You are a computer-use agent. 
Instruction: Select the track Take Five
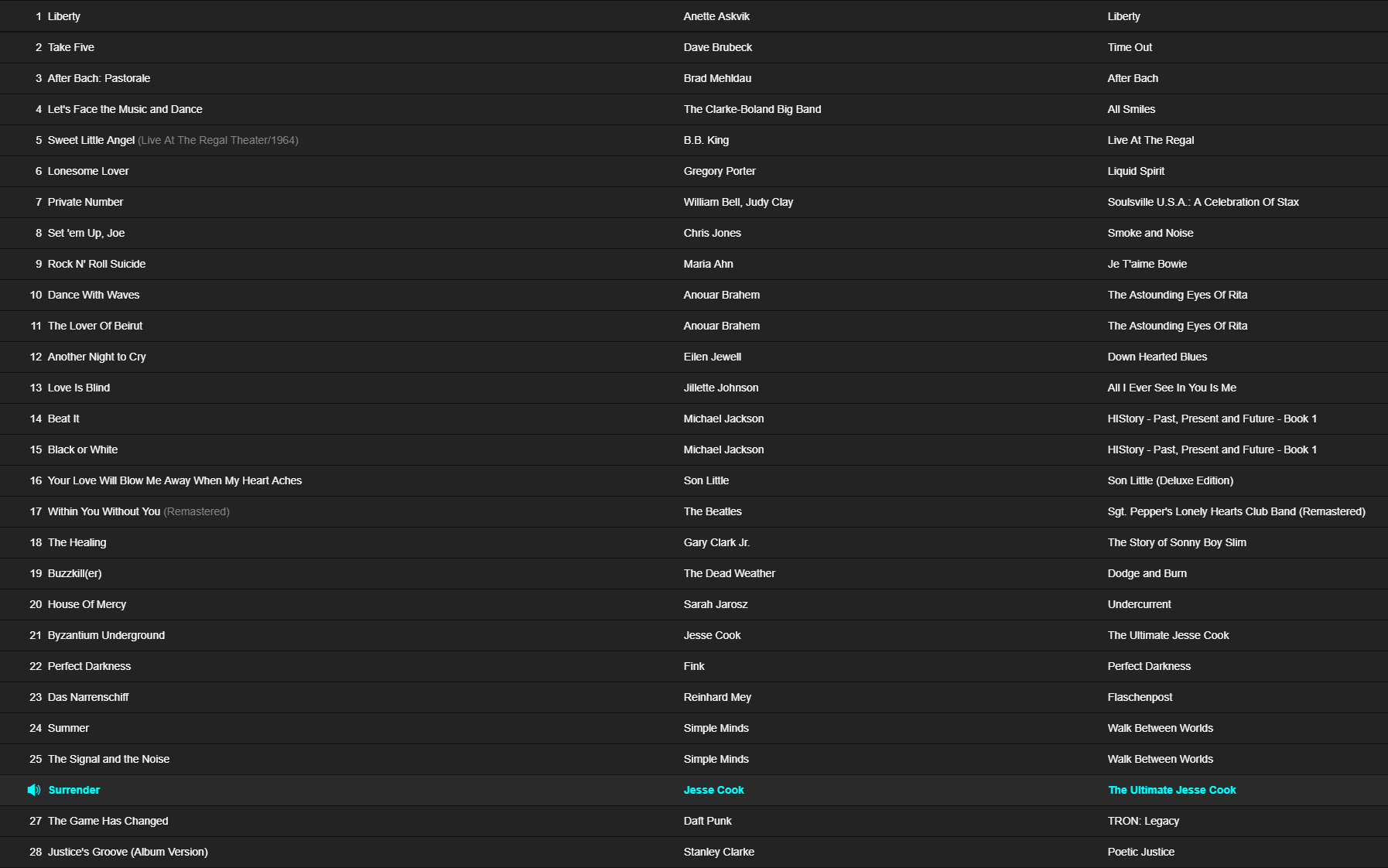71,47
